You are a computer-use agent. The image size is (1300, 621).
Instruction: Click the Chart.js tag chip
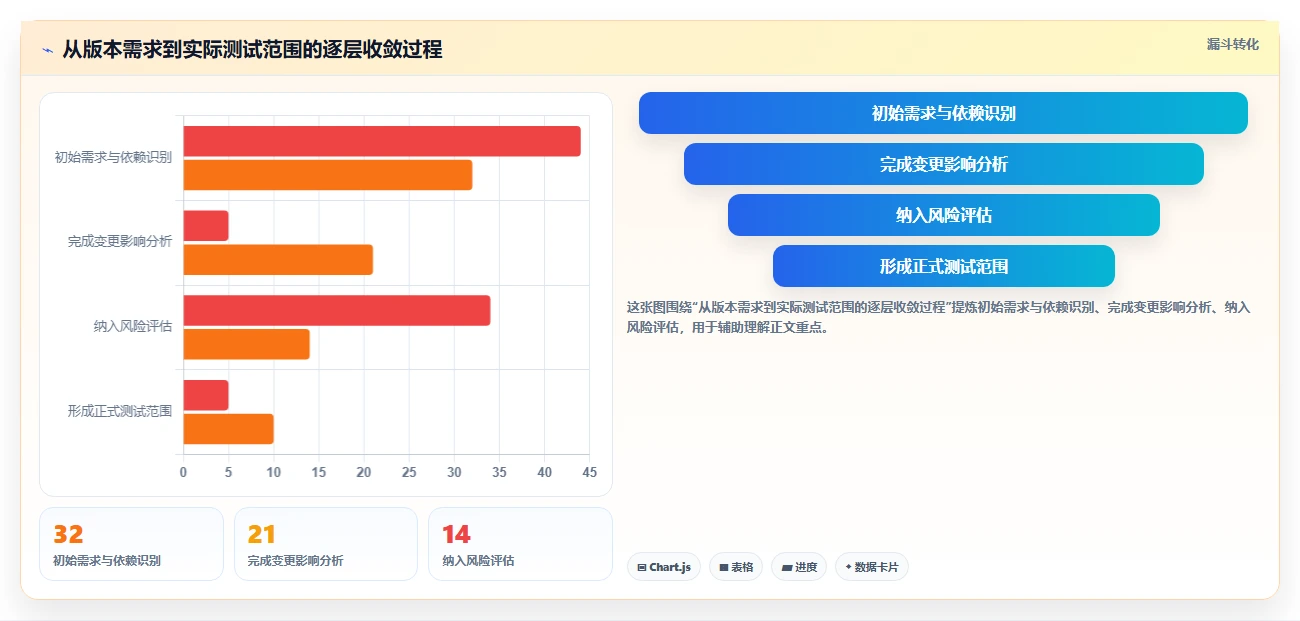click(664, 567)
